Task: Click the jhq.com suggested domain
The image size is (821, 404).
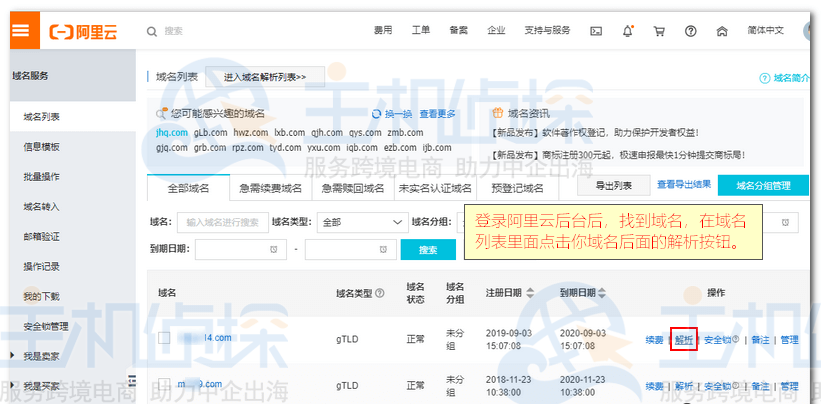Action: (172, 132)
